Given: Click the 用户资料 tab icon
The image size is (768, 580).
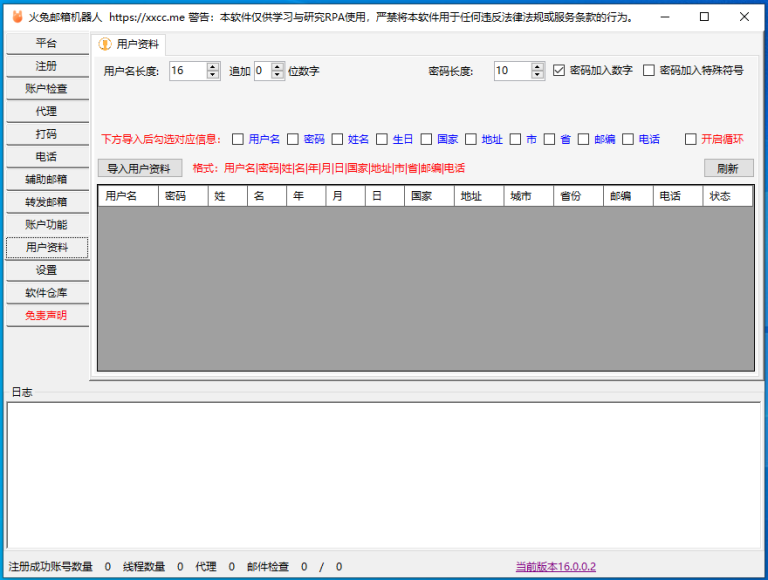Looking at the screenshot, I should 105,44.
